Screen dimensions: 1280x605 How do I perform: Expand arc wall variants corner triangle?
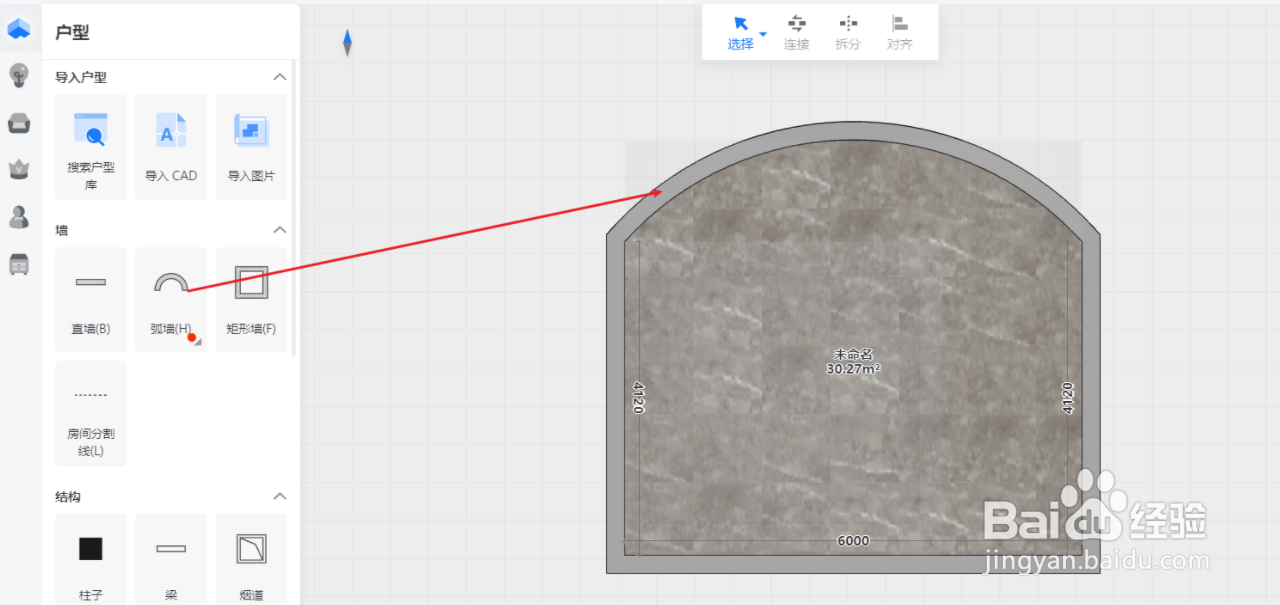click(198, 342)
